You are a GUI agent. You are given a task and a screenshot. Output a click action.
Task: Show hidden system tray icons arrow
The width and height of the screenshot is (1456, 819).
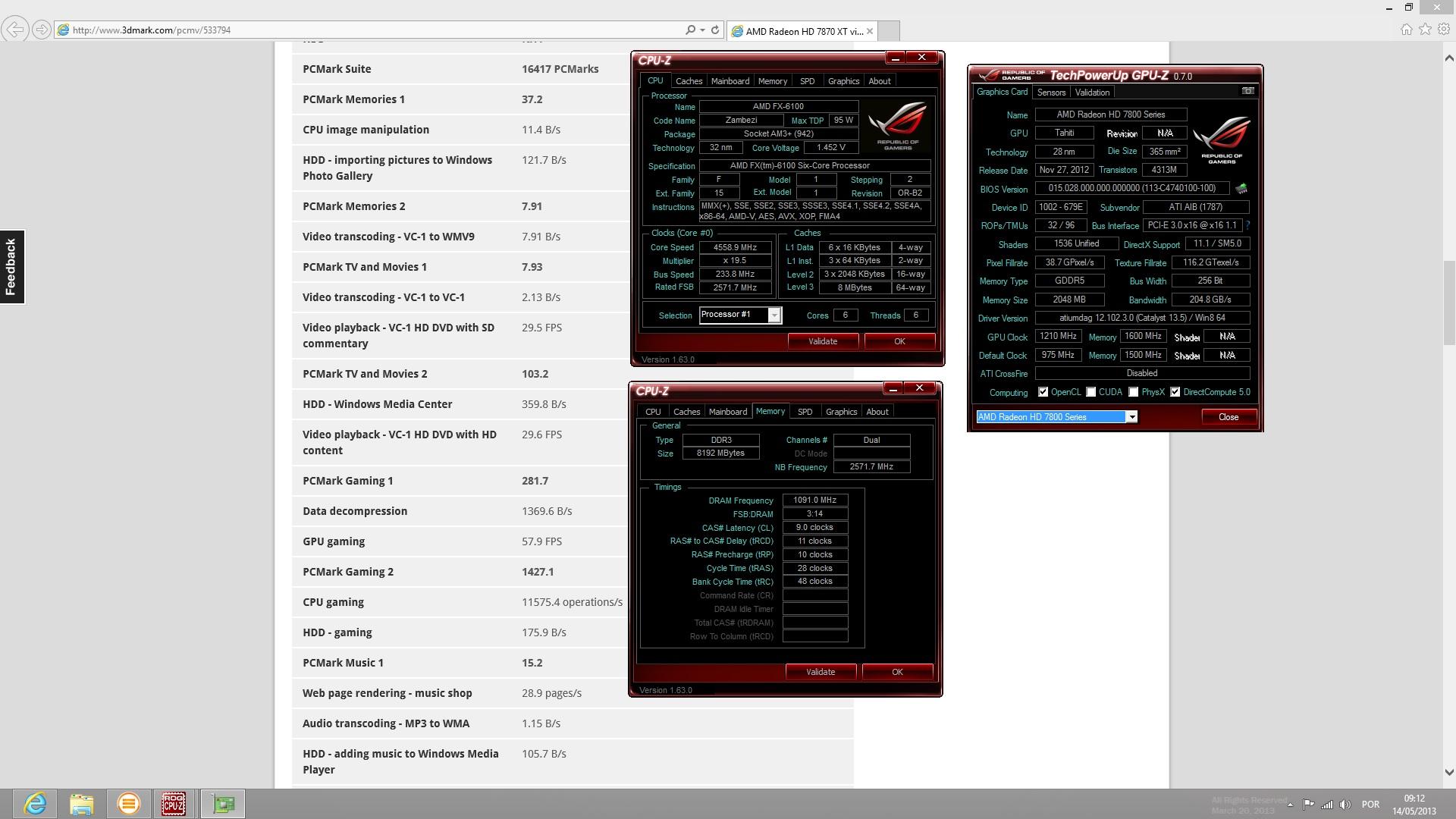(1290, 805)
